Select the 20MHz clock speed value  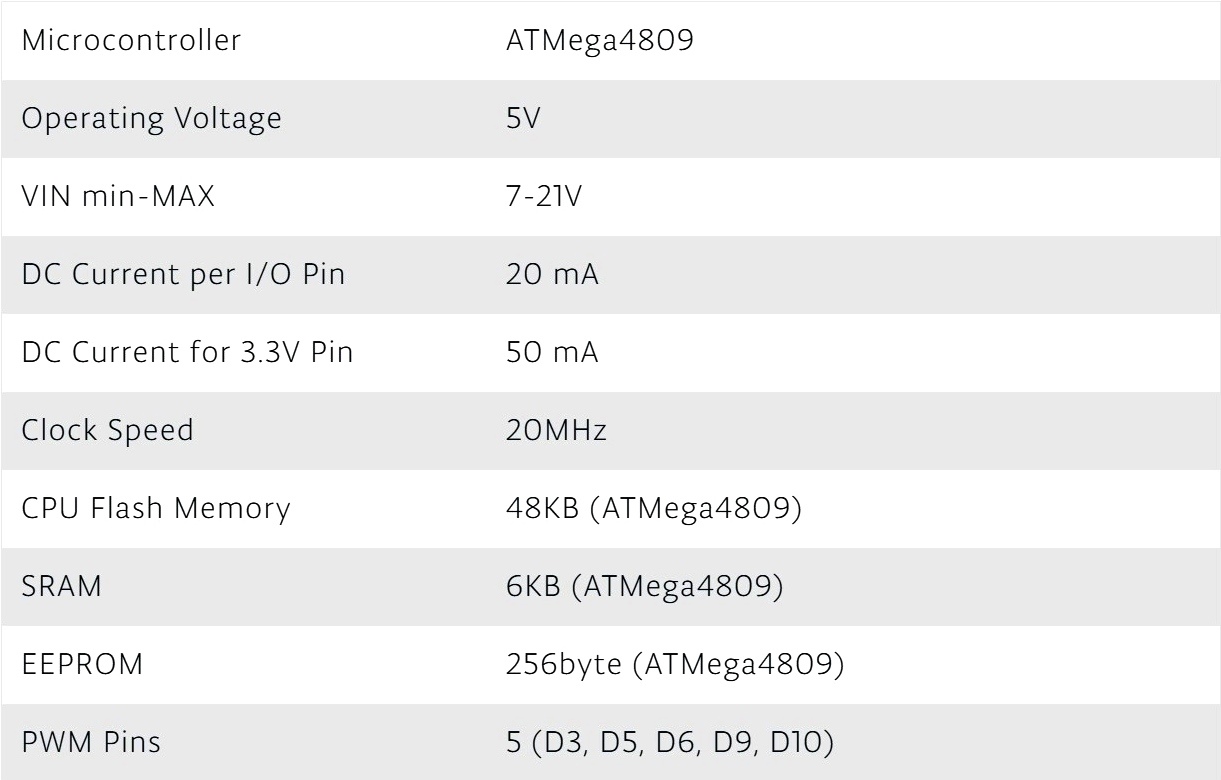click(556, 431)
